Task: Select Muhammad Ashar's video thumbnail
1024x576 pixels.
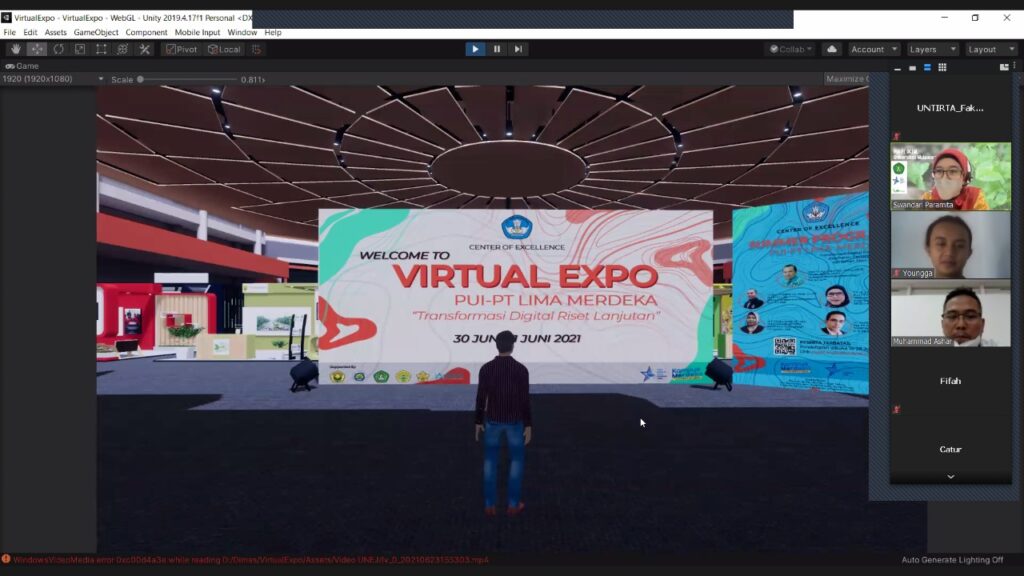Action: tap(951, 313)
